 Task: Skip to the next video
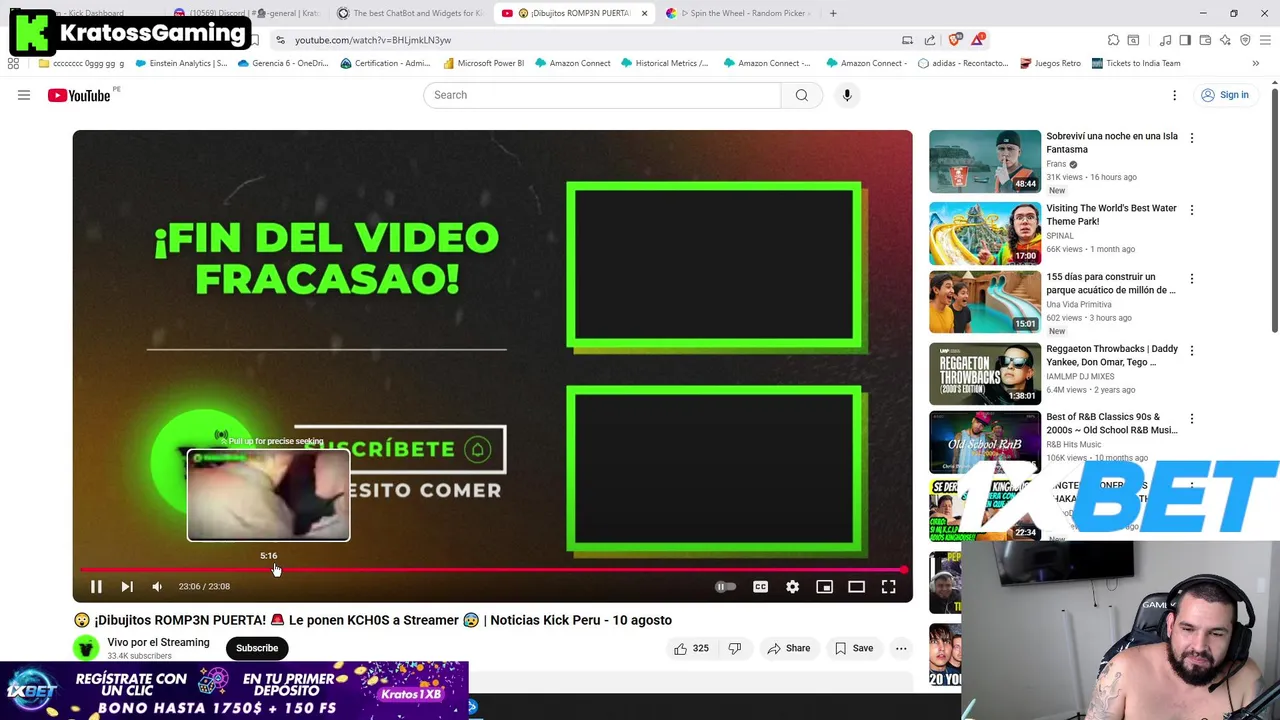(x=127, y=587)
